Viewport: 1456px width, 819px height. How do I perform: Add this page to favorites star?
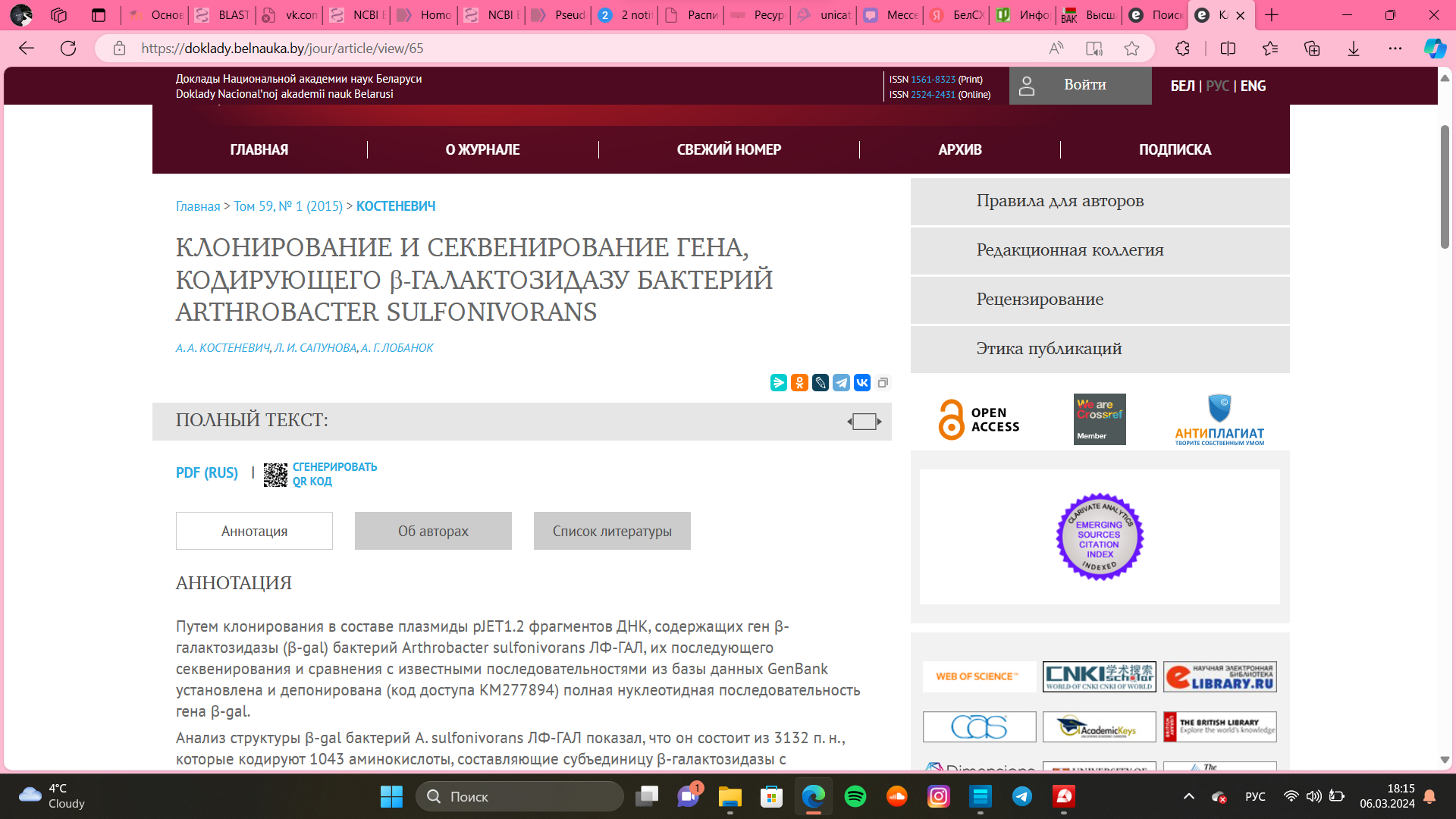click(x=1131, y=49)
